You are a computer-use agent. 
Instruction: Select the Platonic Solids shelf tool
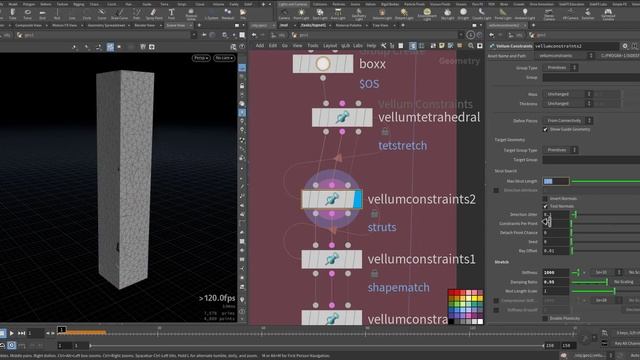191,14
